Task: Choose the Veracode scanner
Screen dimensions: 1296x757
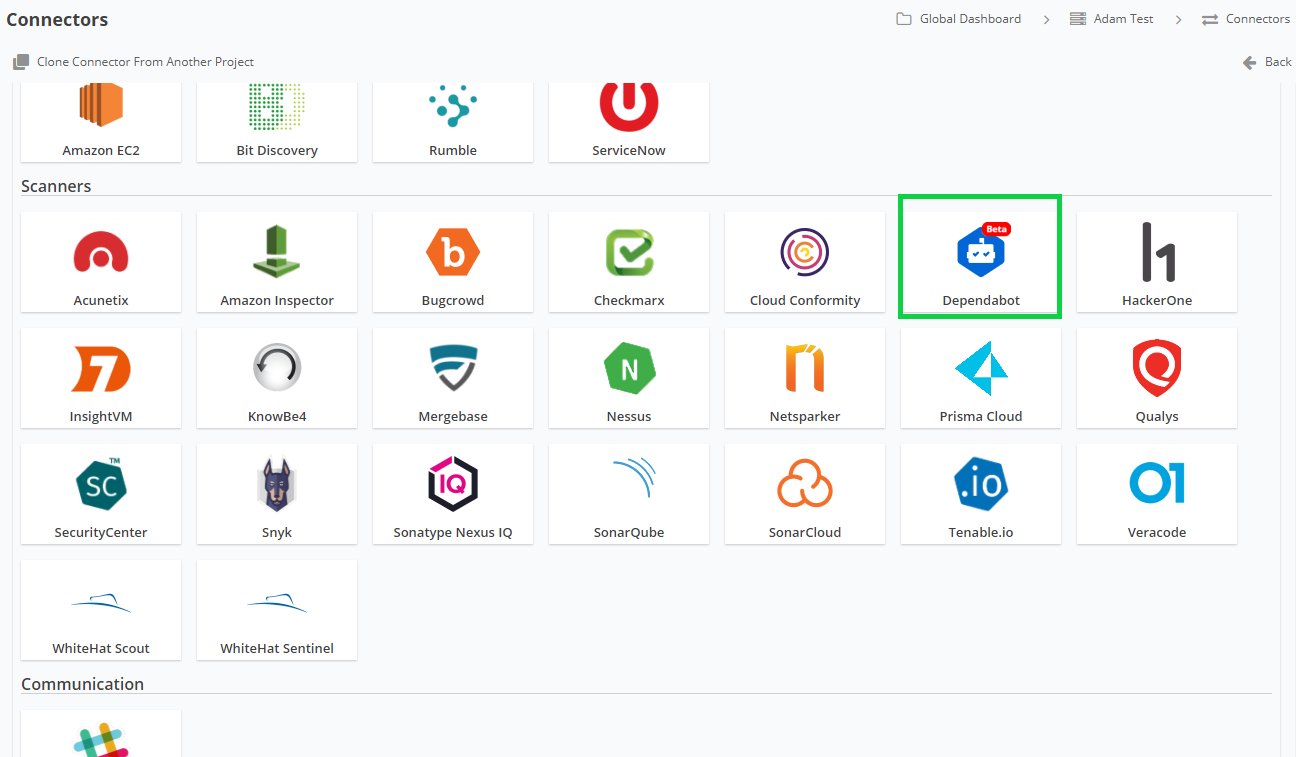Action: pyautogui.click(x=1157, y=494)
